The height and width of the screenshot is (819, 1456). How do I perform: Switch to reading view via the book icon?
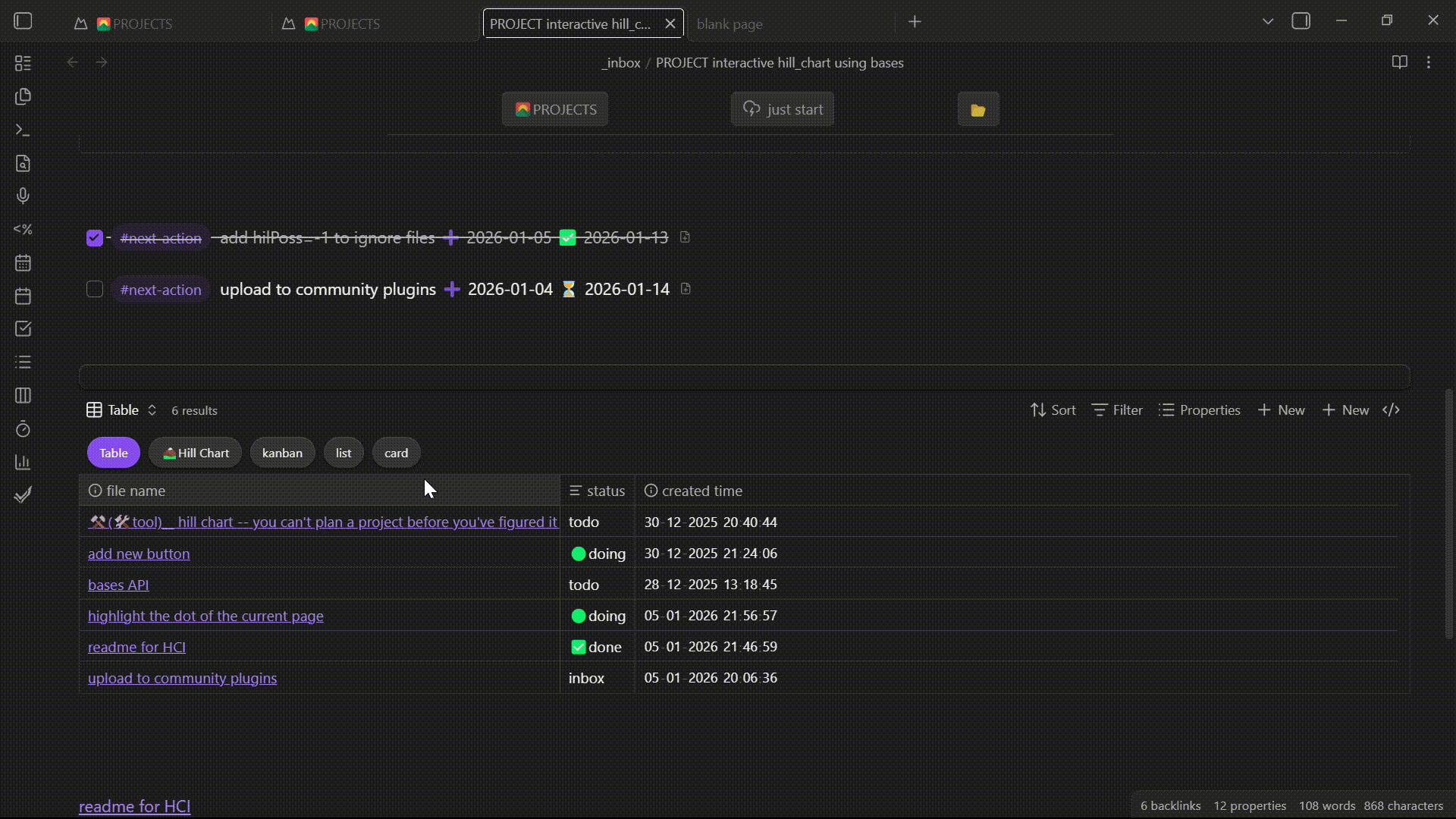click(x=1399, y=62)
